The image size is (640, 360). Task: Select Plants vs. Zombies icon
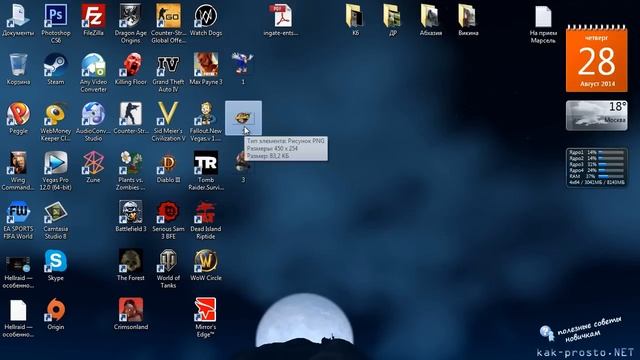click(131, 163)
